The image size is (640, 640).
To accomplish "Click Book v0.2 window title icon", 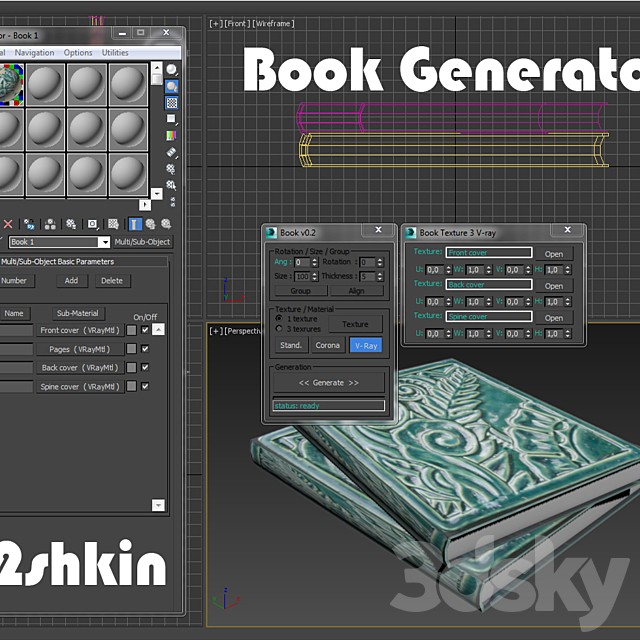I will tap(271, 233).
